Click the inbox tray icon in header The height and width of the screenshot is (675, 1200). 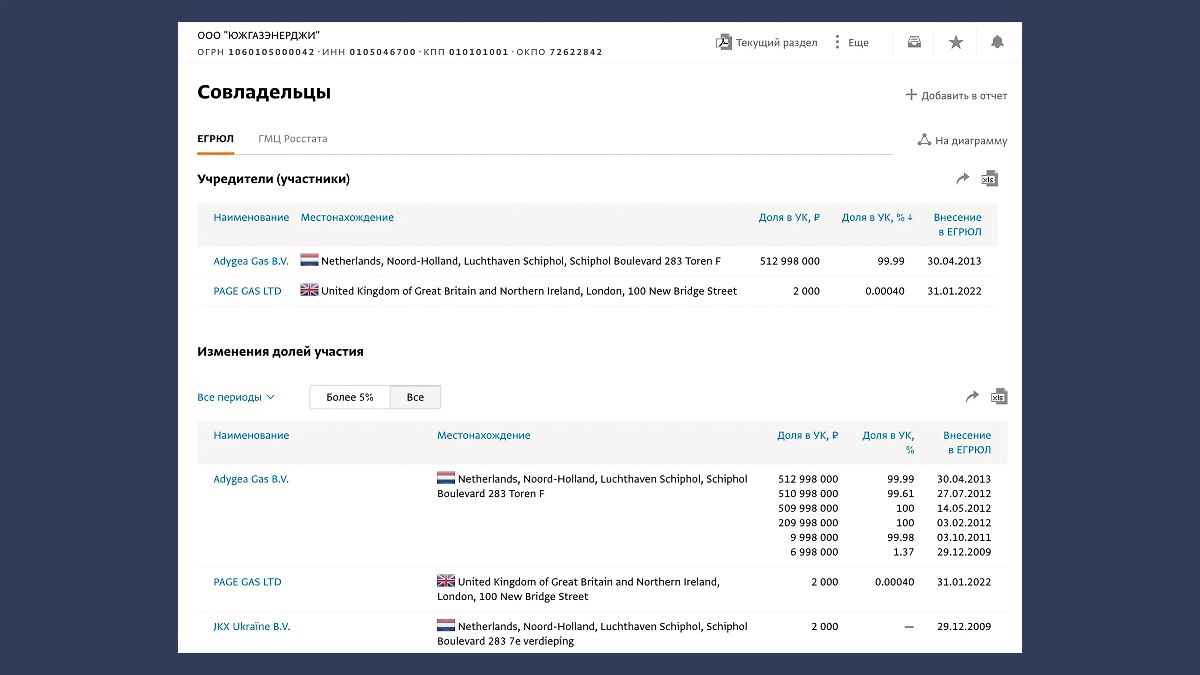(914, 42)
